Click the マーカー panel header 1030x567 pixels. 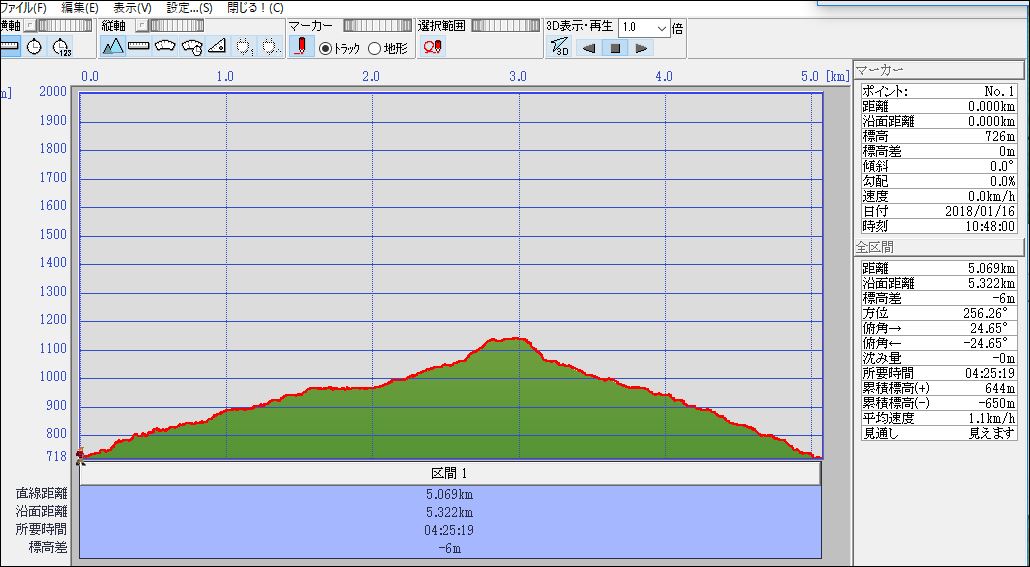939,70
